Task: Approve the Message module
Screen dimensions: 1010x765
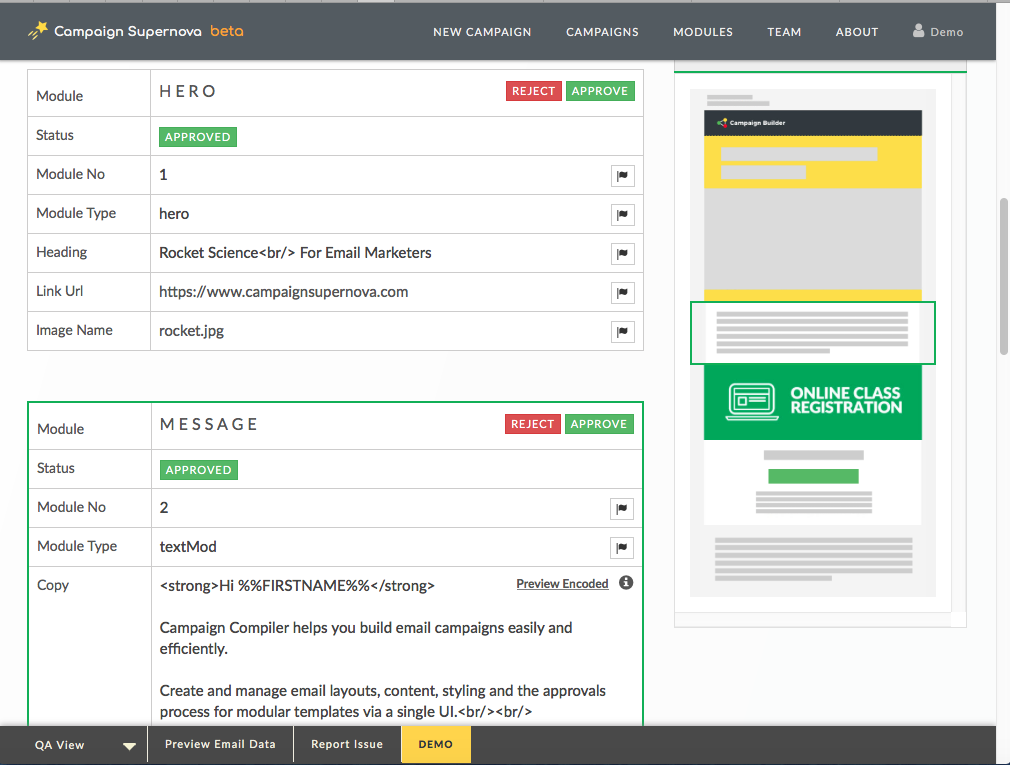Action: (599, 424)
